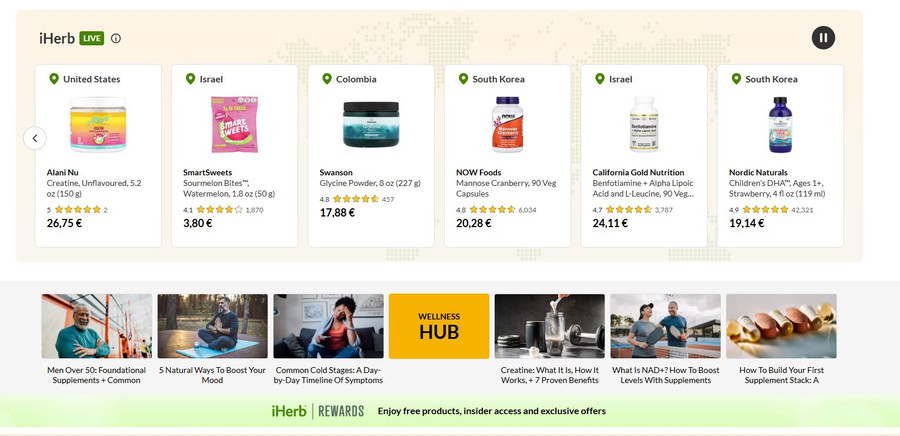Image resolution: width=900 pixels, height=436 pixels.
Task: Click the Colombia location pin icon
Action: tap(327, 79)
